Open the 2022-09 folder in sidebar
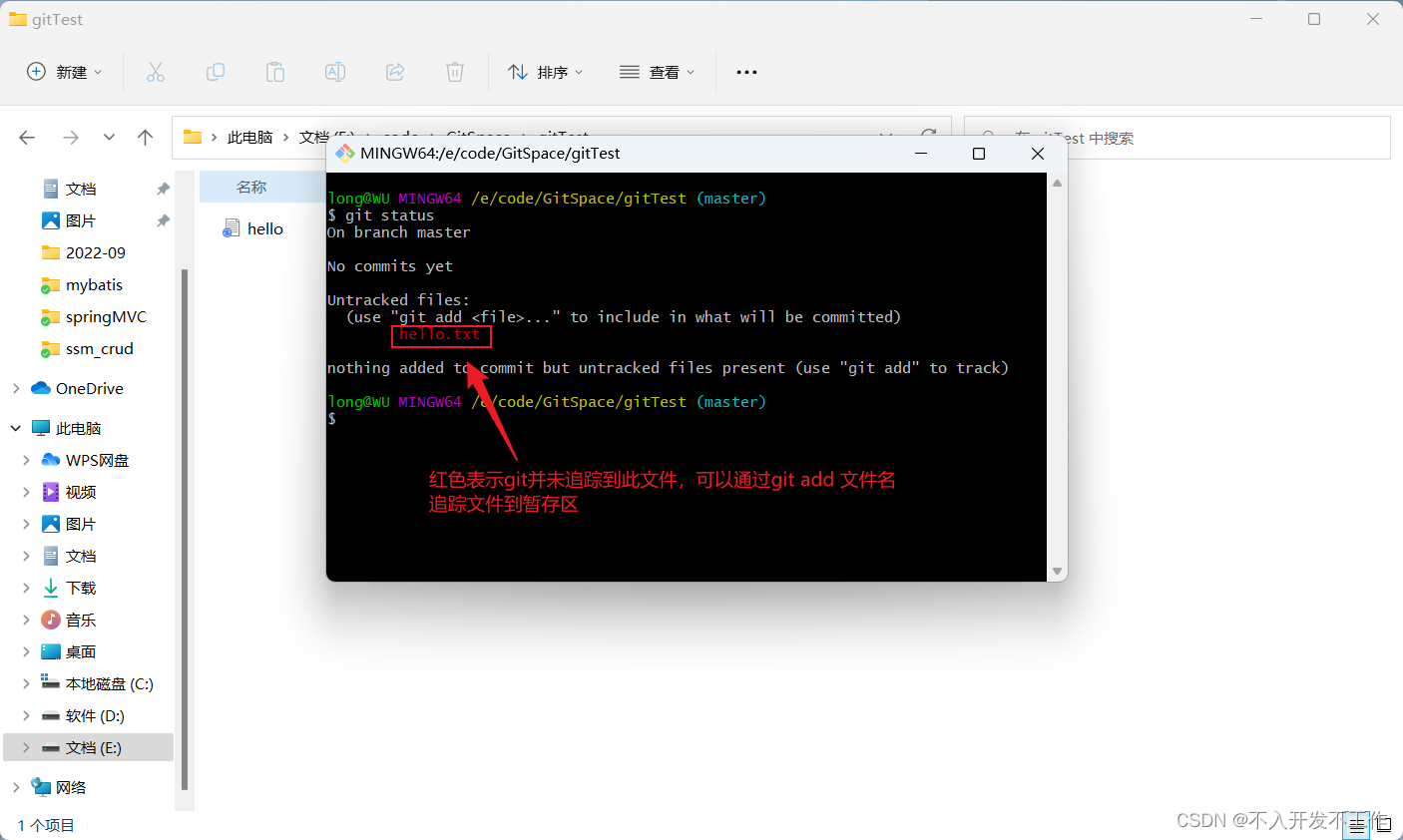The height and width of the screenshot is (840, 1403). coord(96,252)
